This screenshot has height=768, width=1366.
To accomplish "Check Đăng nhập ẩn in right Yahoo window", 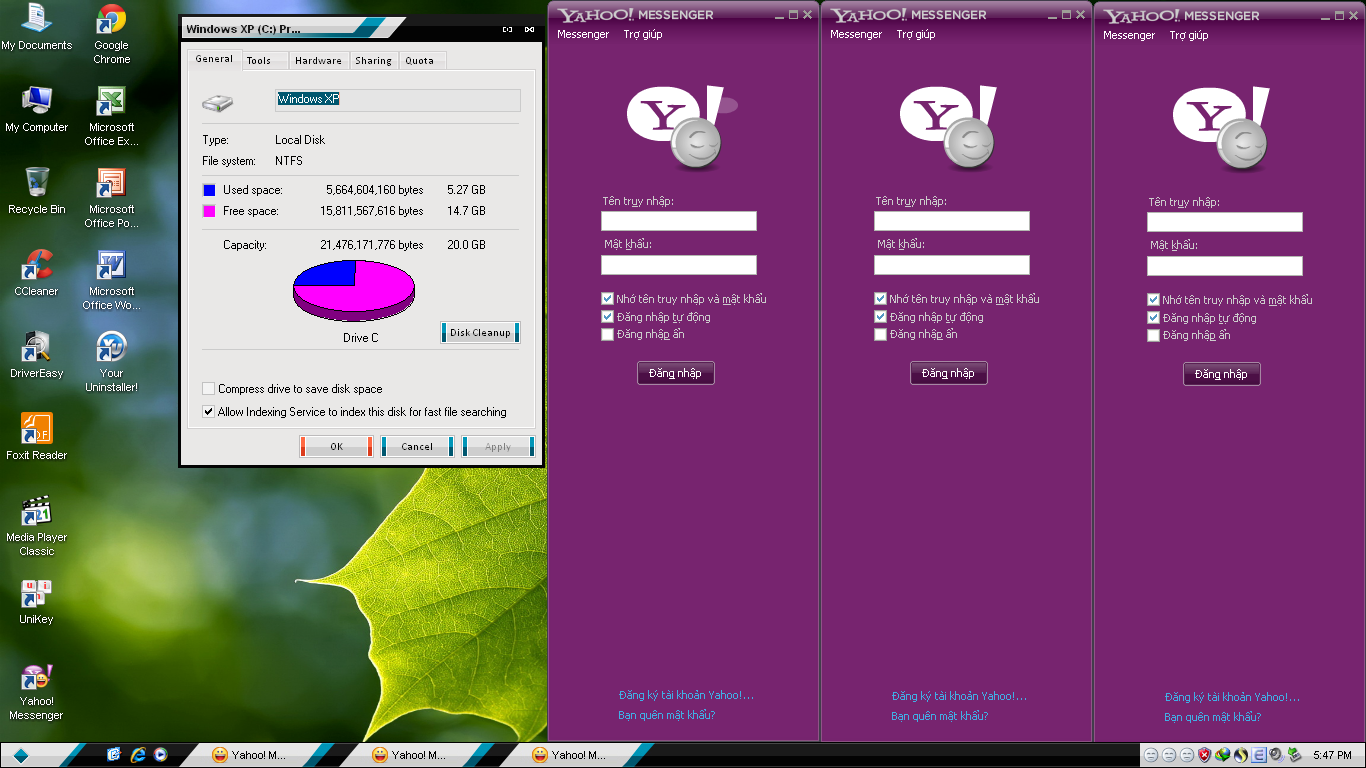I will pos(1153,336).
